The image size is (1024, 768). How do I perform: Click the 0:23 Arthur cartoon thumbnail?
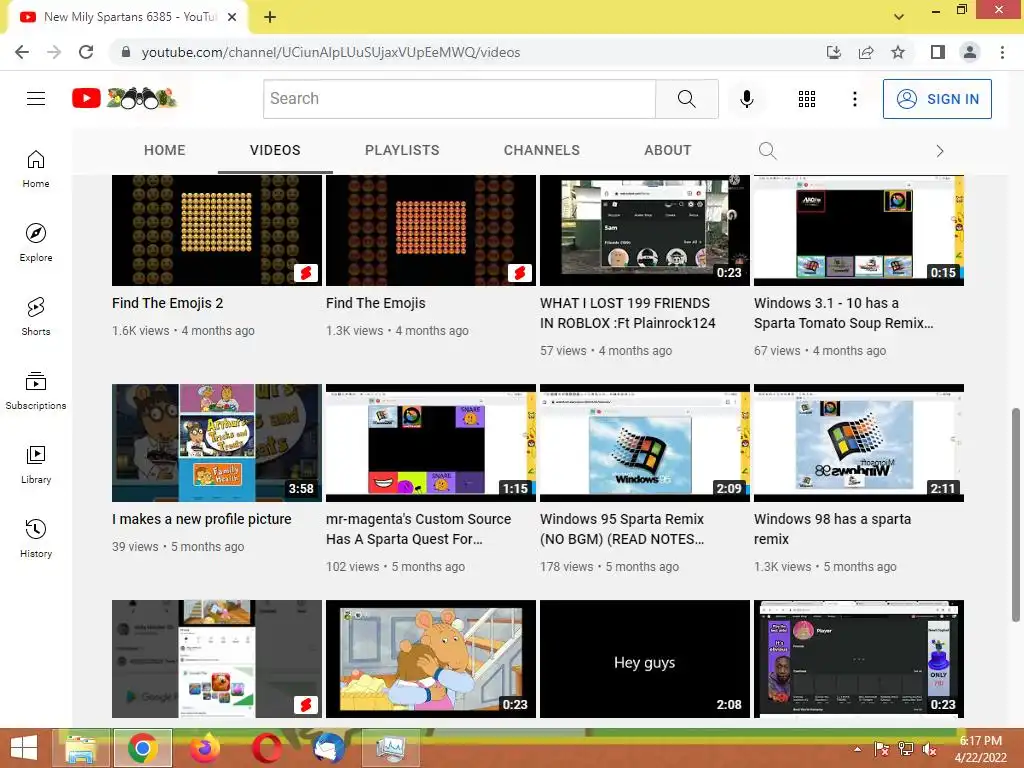point(430,659)
